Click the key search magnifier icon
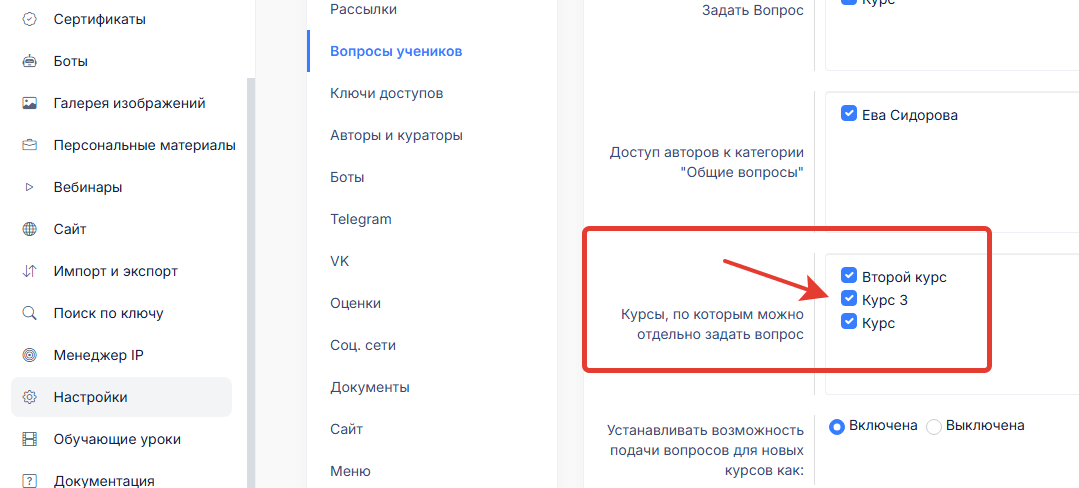Viewport: 1079px width, 488px height. tap(30, 313)
